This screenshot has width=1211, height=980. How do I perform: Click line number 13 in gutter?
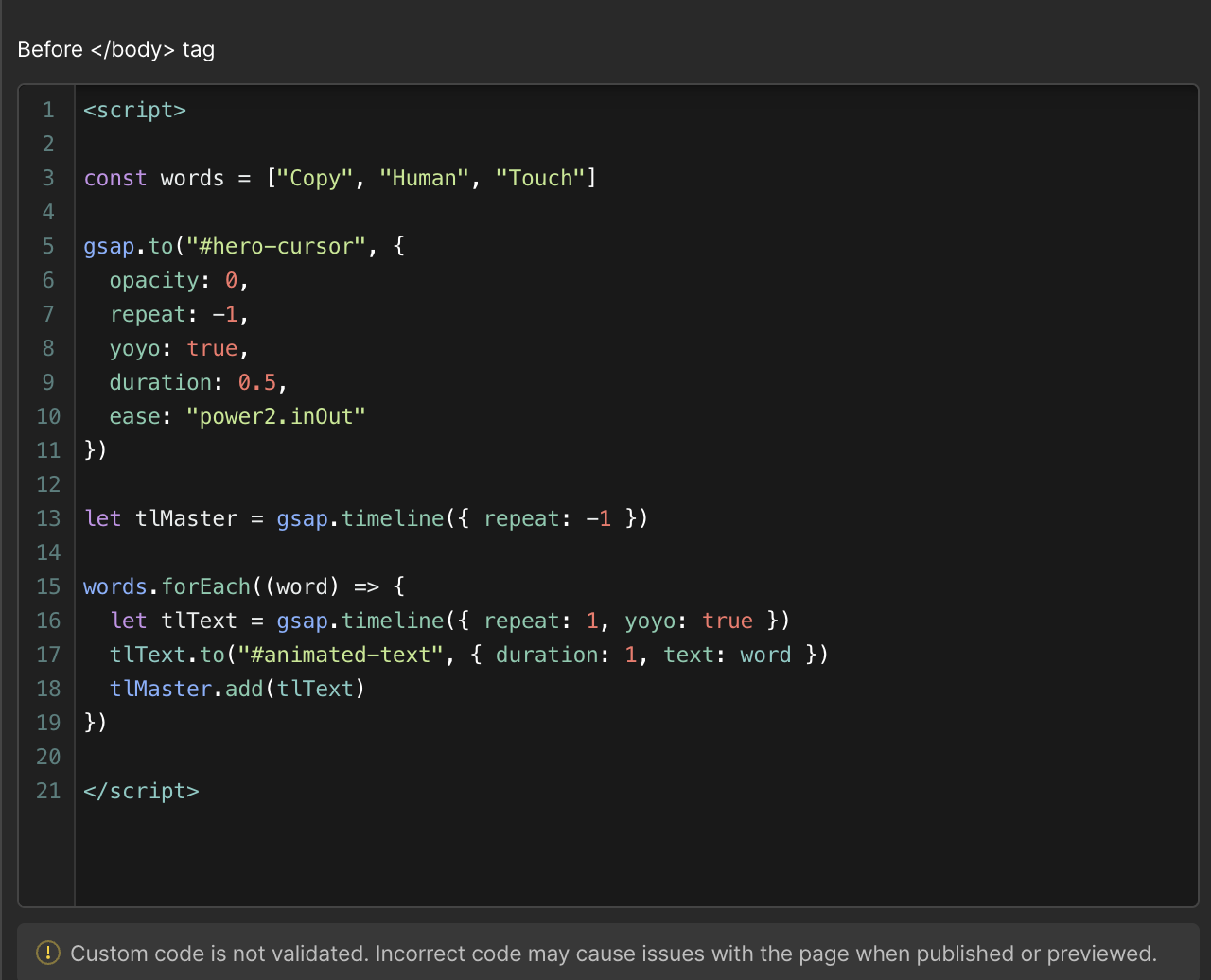pyautogui.click(x=48, y=518)
